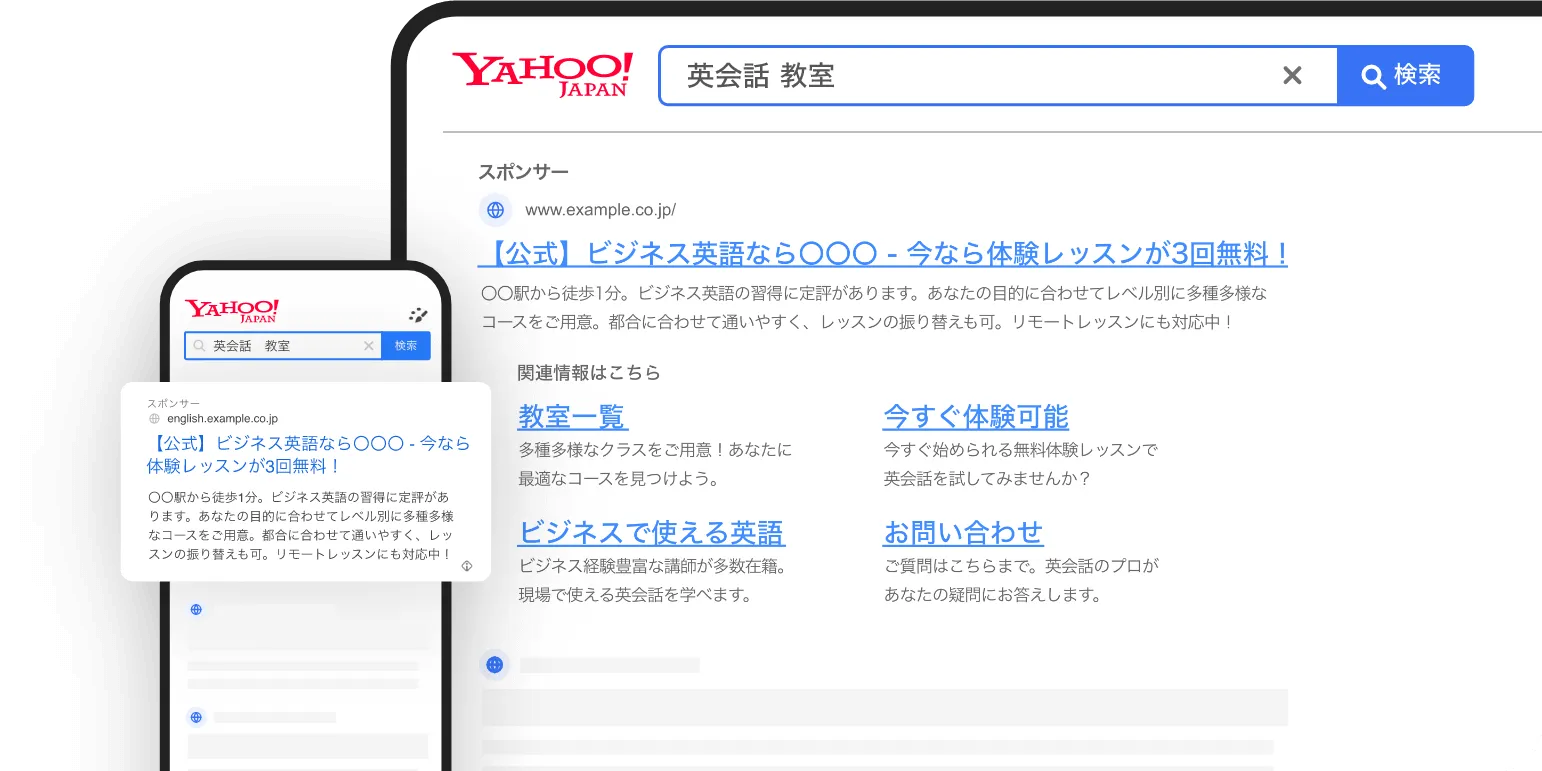1542x771 pixels.
Task: Clear the mobile search field with its × button
Action: click(368, 345)
